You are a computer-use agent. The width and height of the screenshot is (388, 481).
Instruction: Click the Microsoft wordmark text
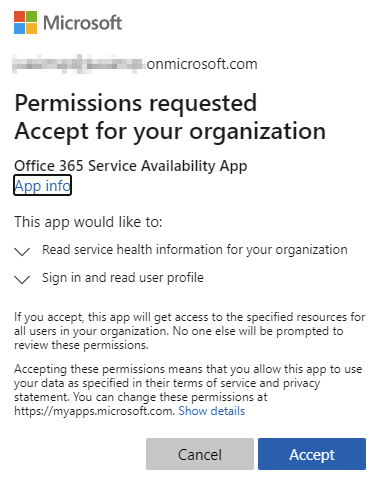[82, 23]
